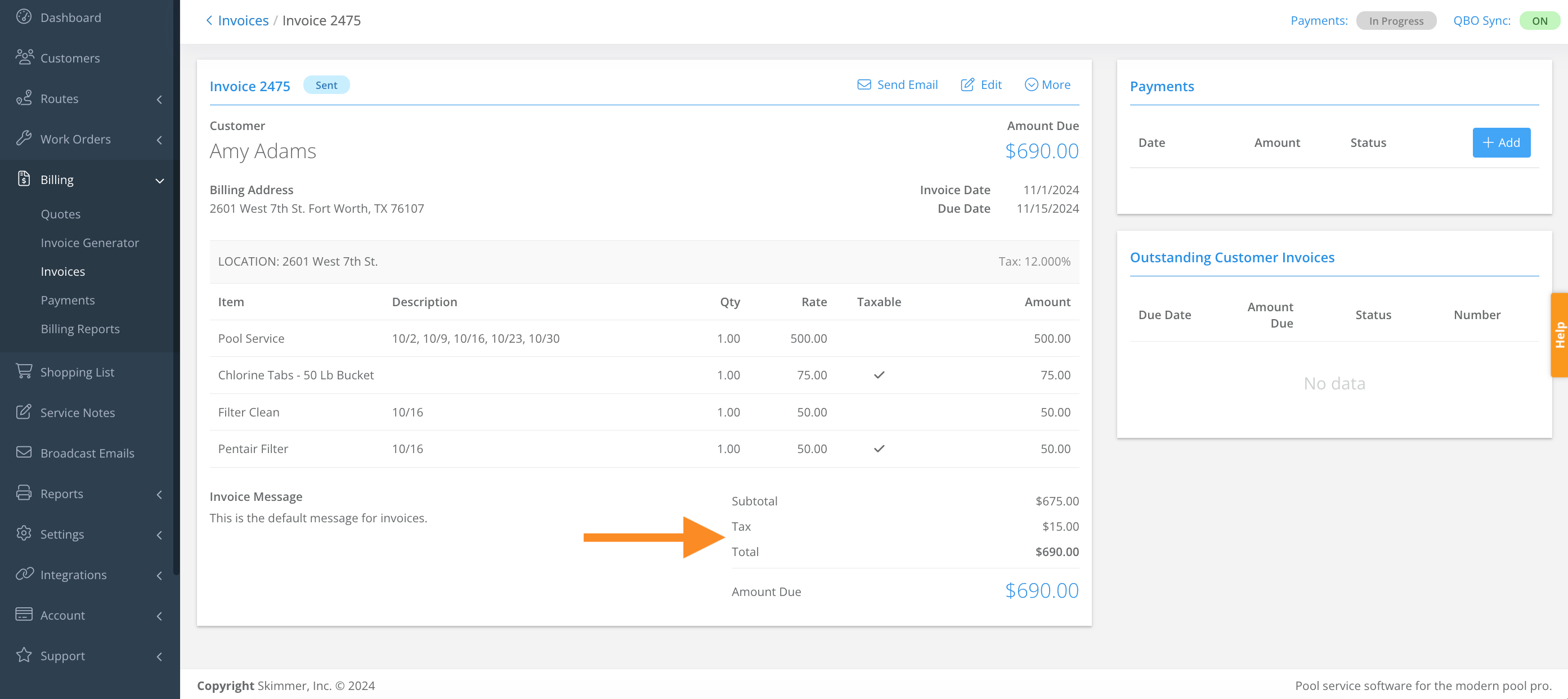Image resolution: width=1568 pixels, height=699 pixels.
Task: Expand the Work Orders submenu chevron
Action: pos(159,140)
